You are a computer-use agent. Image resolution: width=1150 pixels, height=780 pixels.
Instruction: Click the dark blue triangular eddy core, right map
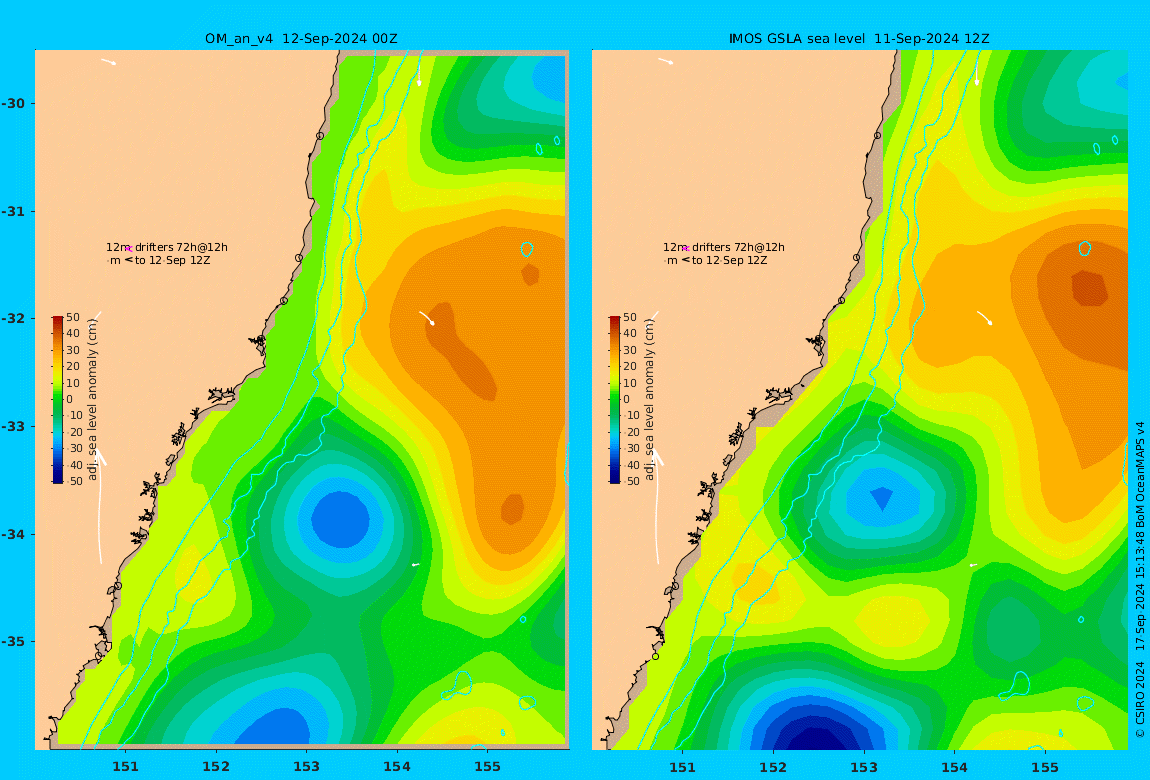[x=881, y=498]
